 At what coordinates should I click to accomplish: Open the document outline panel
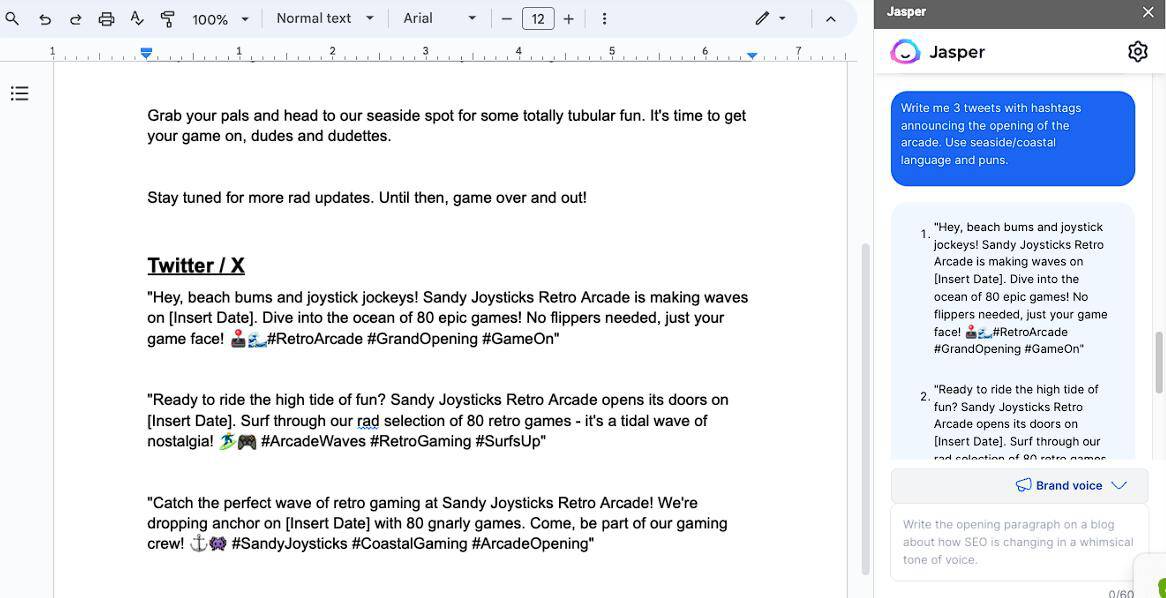tap(19, 94)
